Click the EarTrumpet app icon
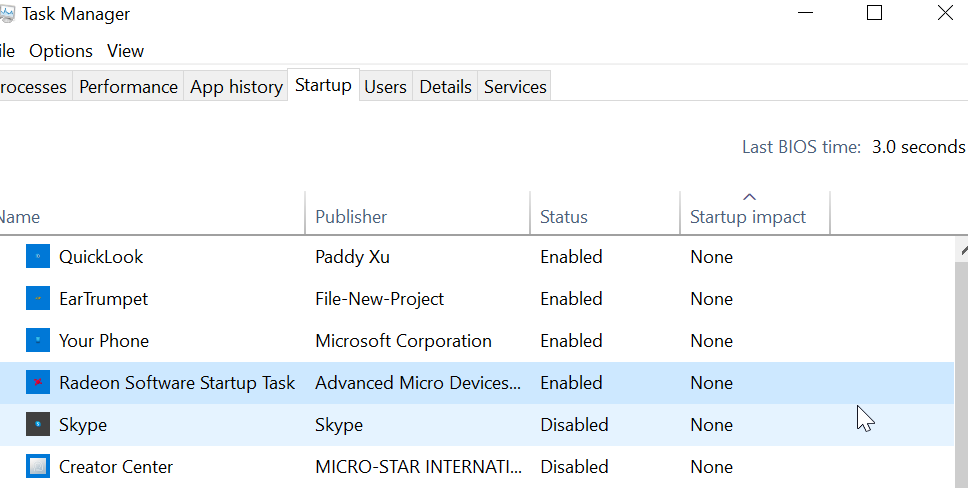The height and width of the screenshot is (488, 968). pyautogui.click(x=38, y=298)
